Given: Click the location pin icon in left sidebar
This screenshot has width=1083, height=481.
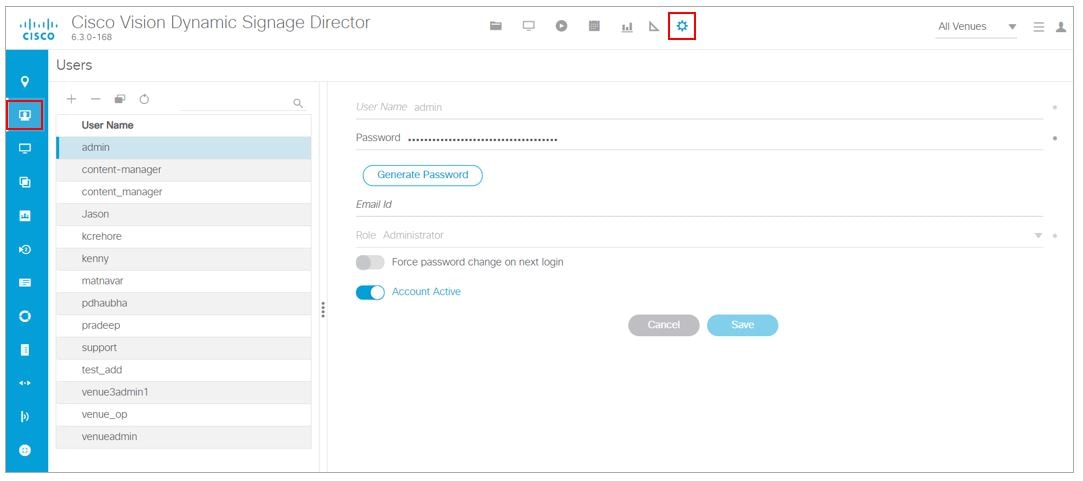Looking at the screenshot, I should [x=26, y=82].
